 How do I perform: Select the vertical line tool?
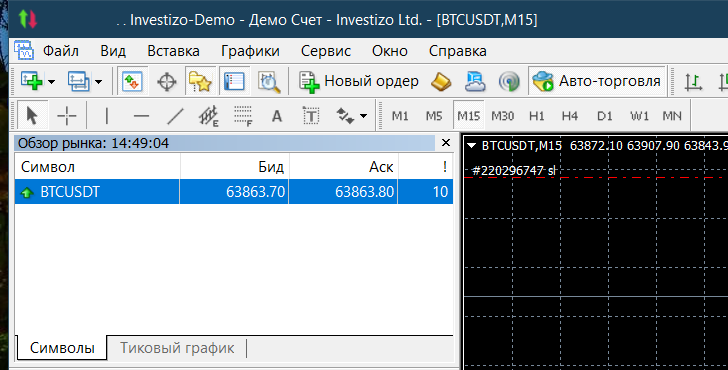(x=107, y=116)
